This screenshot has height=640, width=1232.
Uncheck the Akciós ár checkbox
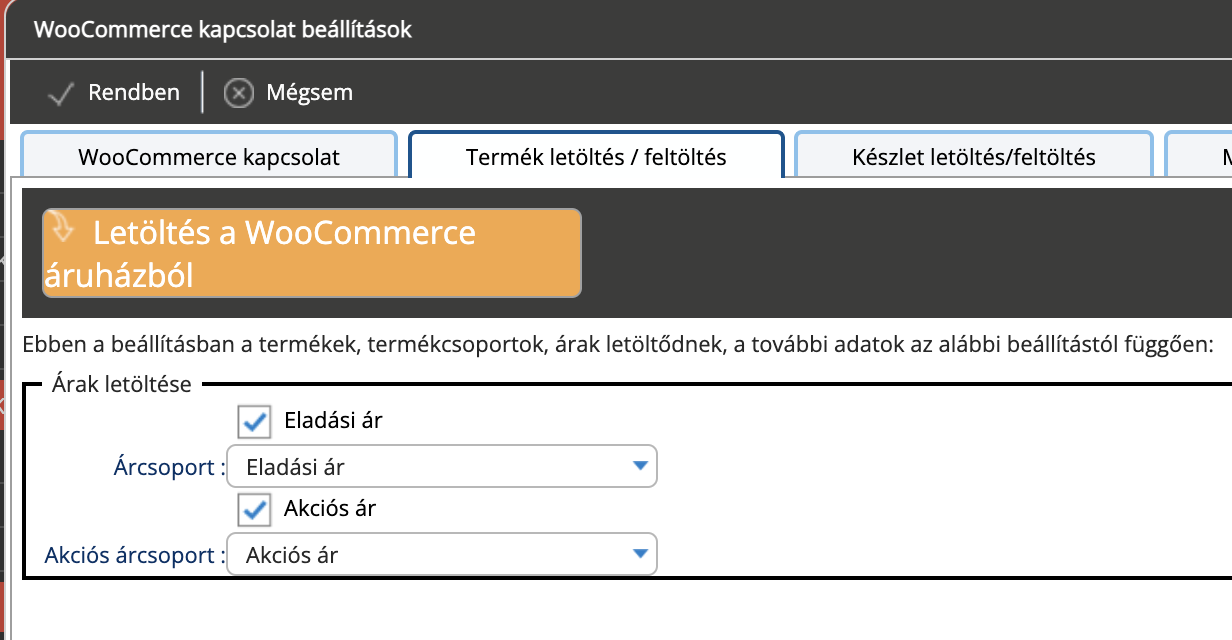[254, 509]
